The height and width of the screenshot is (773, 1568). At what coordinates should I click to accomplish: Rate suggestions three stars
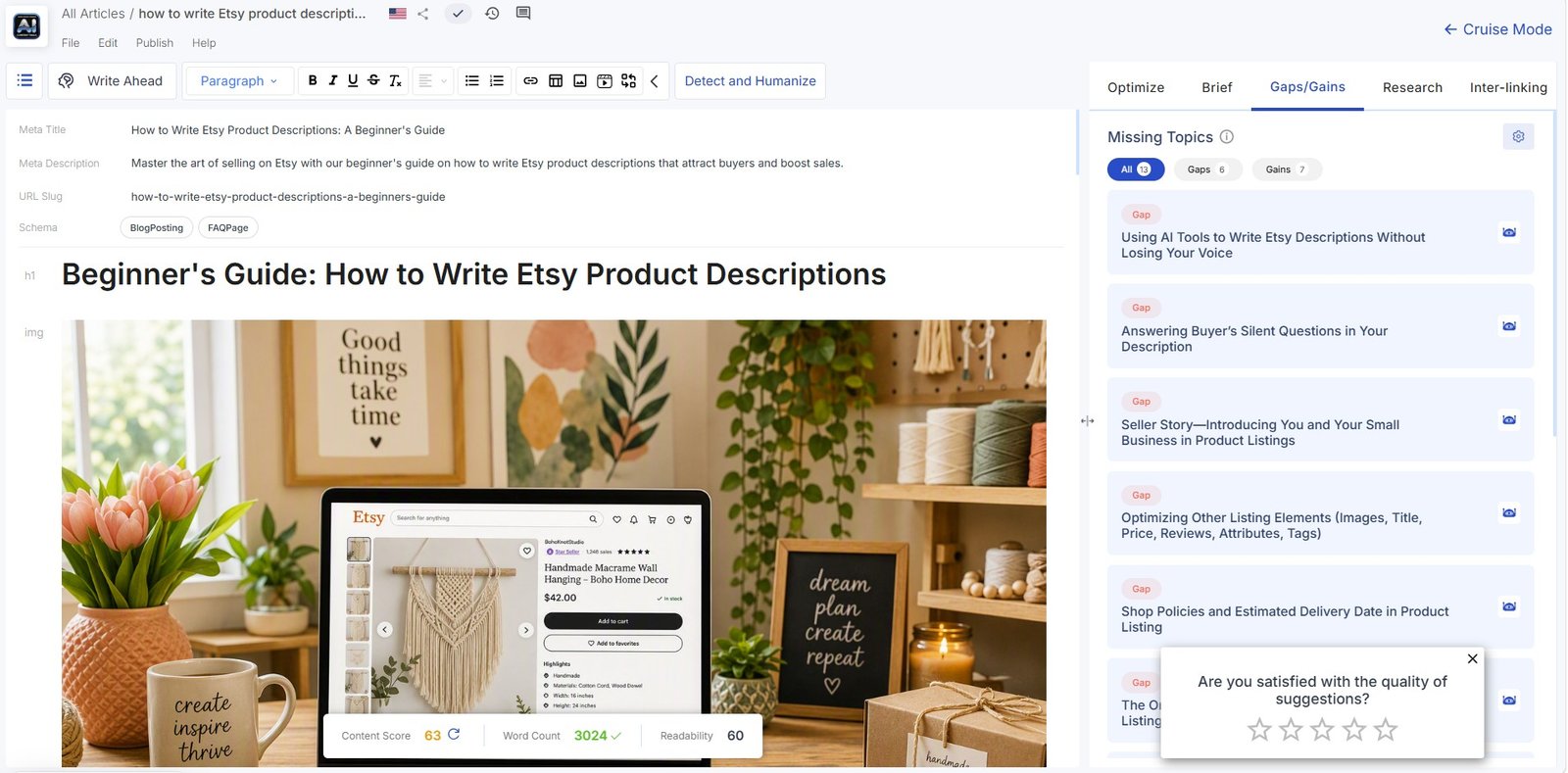(1322, 729)
